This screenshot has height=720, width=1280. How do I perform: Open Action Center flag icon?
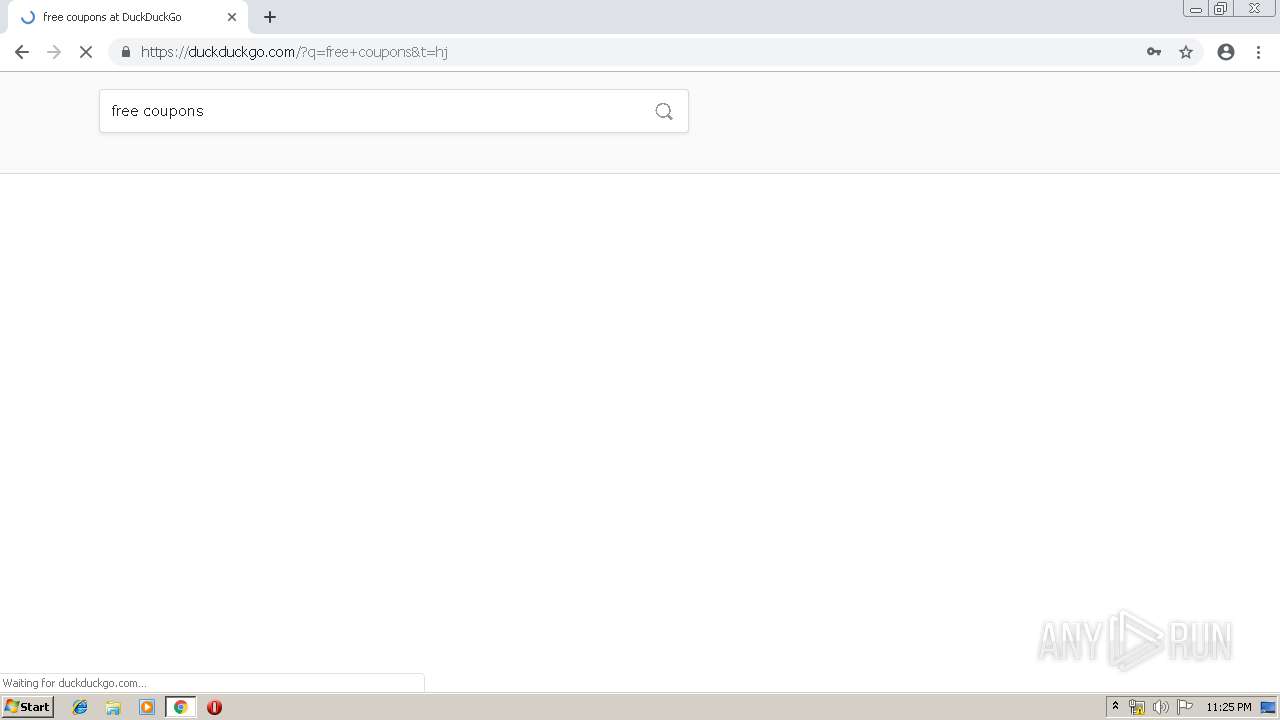point(1185,707)
